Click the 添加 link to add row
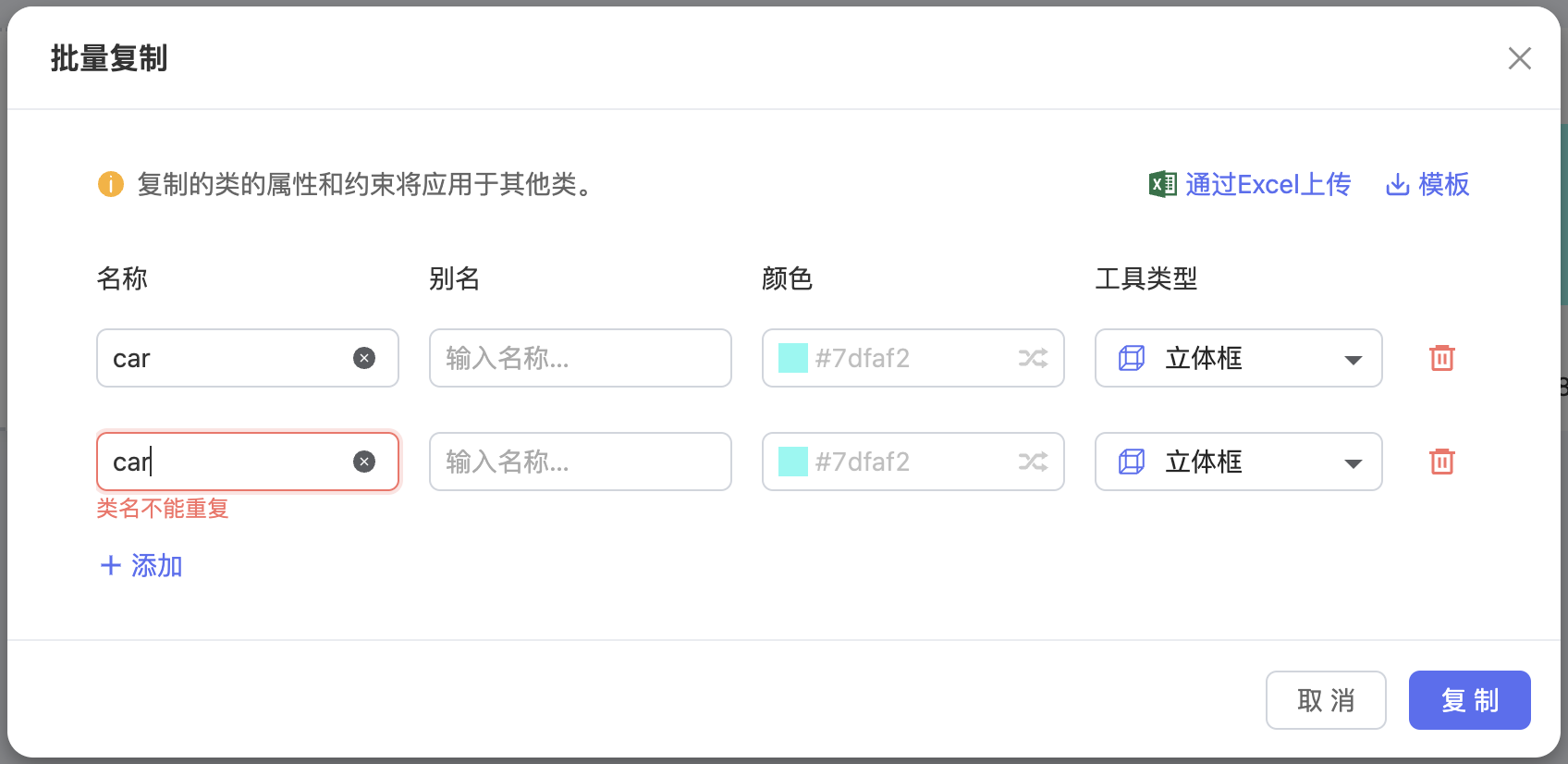Screen dimensions: 1568x764 point(141,565)
